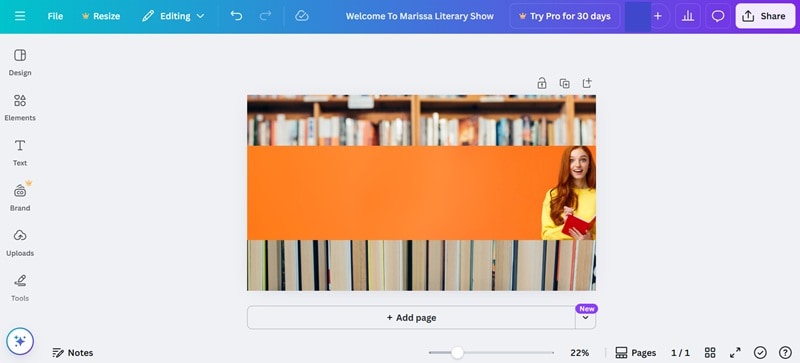Open the 22% zoom level menu
Image resolution: width=800 pixels, height=363 pixels.
coord(580,353)
